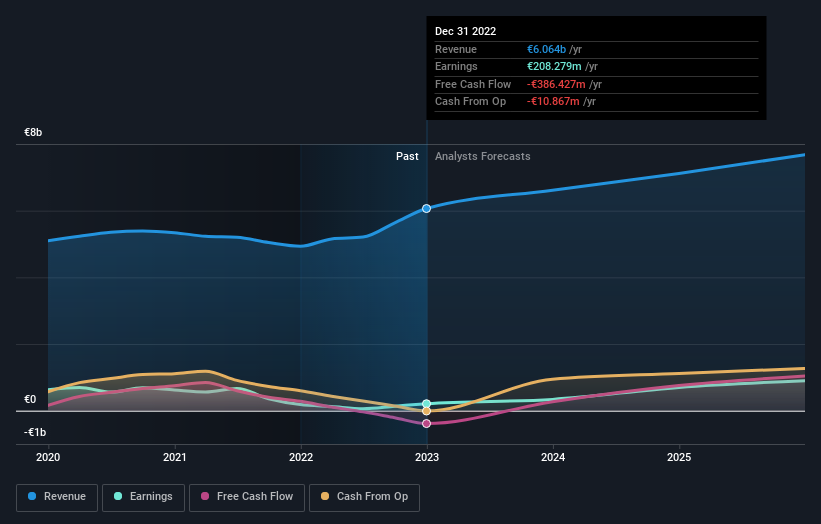Click the Cash From Op value -€10.867m
Image resolution: width=821 pixels, height=524 pixels.
click(x=553, y=102)
